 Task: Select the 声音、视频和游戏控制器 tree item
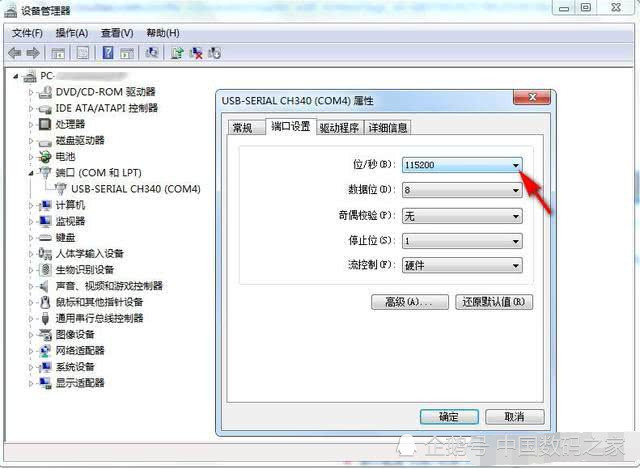point(109,286)
